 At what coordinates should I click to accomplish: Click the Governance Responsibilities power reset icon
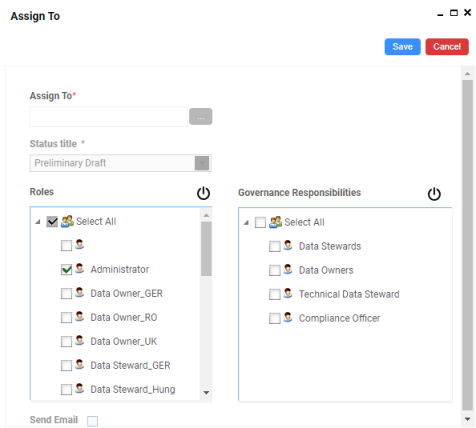(x=434, y=194)
